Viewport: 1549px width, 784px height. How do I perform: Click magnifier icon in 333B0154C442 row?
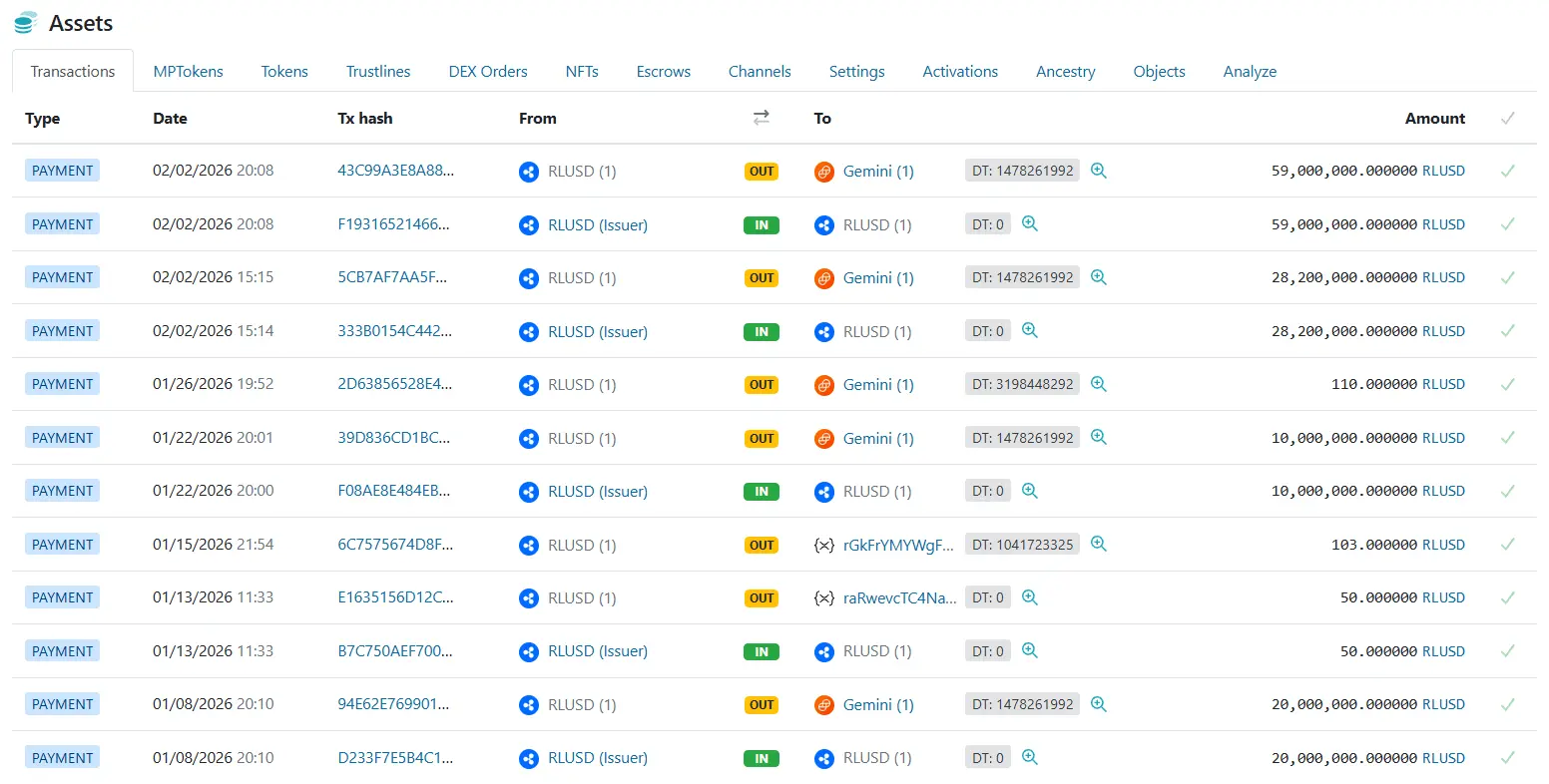click(x=1030, y=331)
